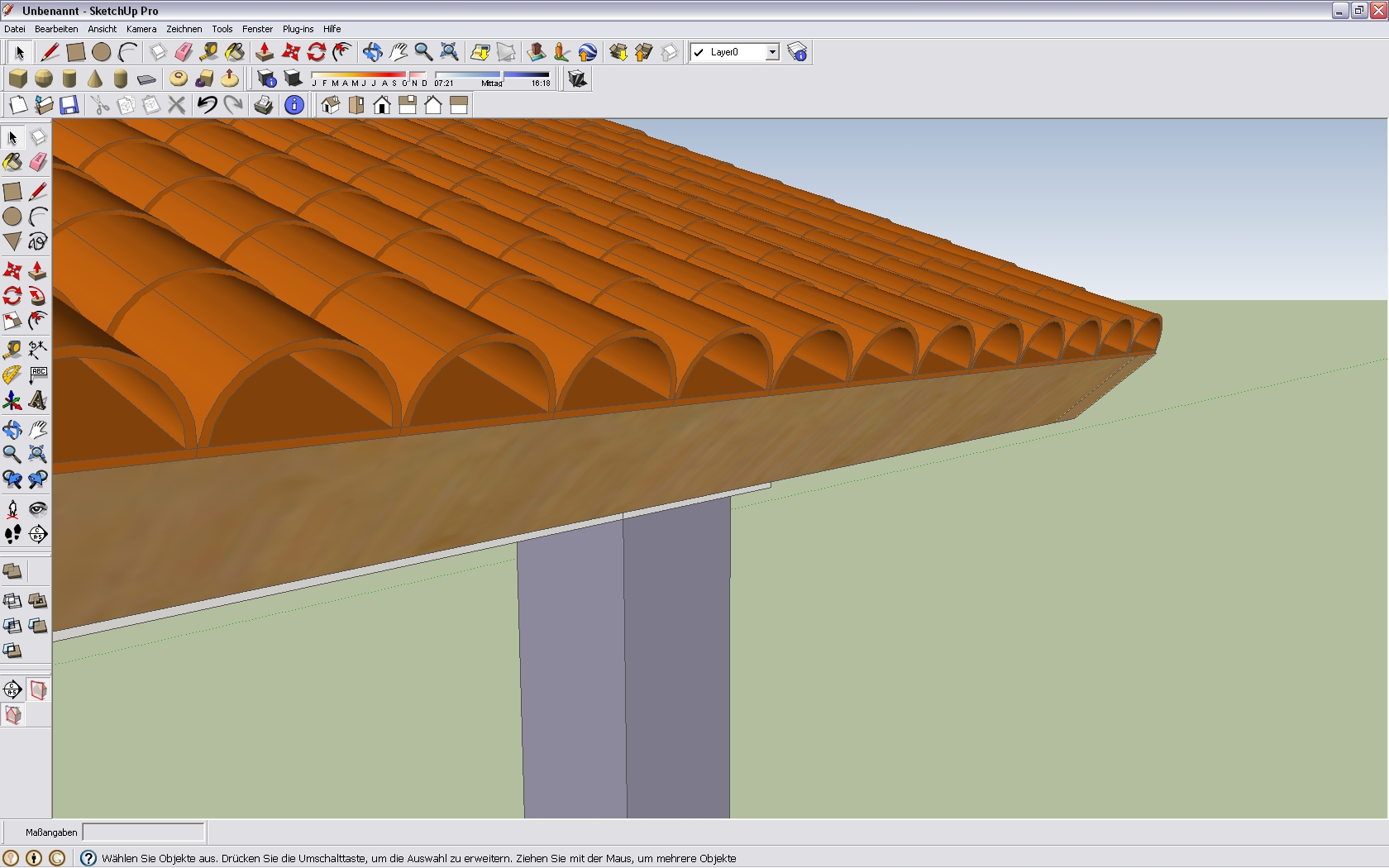Activate the Text label tool
The height and width of the screenshot is (868, 1389).
click(x=38, y=374)
